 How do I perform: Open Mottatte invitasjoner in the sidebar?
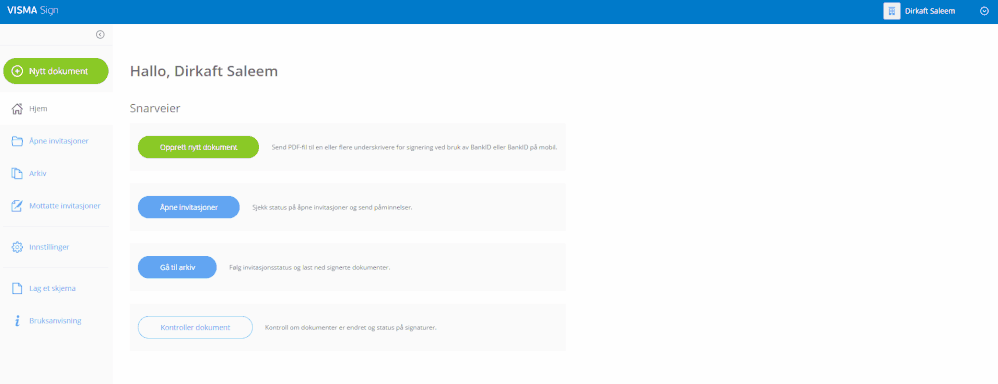pos(57,206)
